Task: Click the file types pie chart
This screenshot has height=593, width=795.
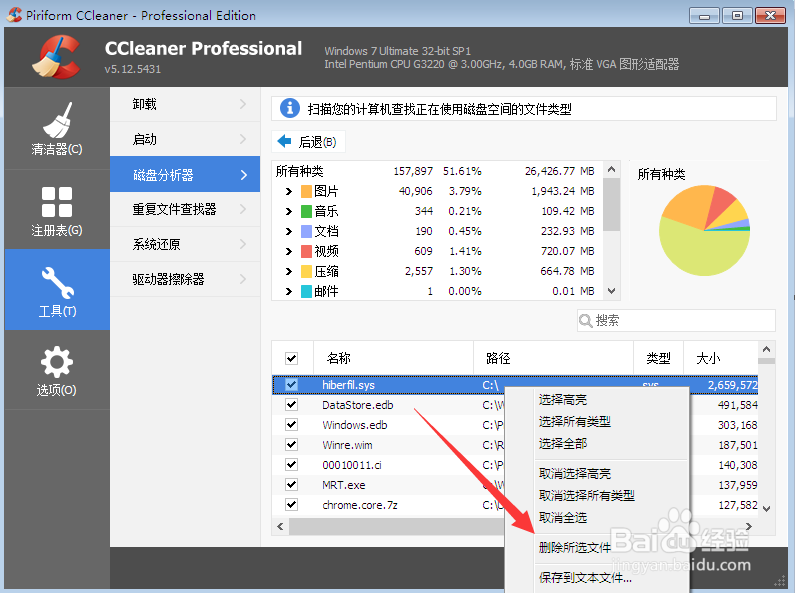Action: pos(704,231)
